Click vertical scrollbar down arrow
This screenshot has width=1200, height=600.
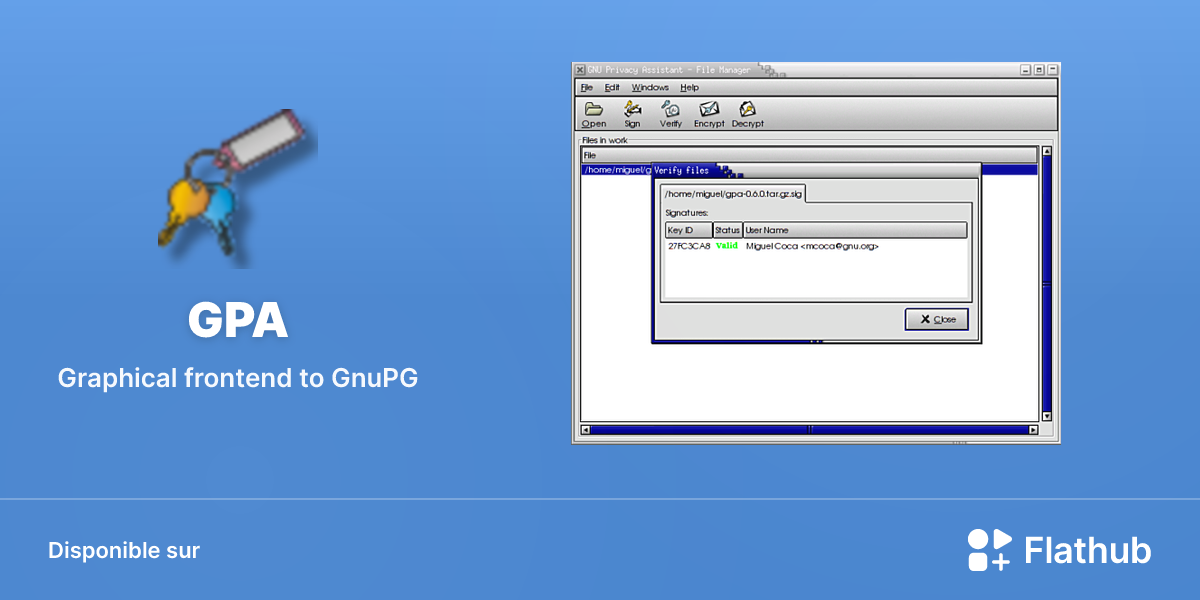[1047, 416]
